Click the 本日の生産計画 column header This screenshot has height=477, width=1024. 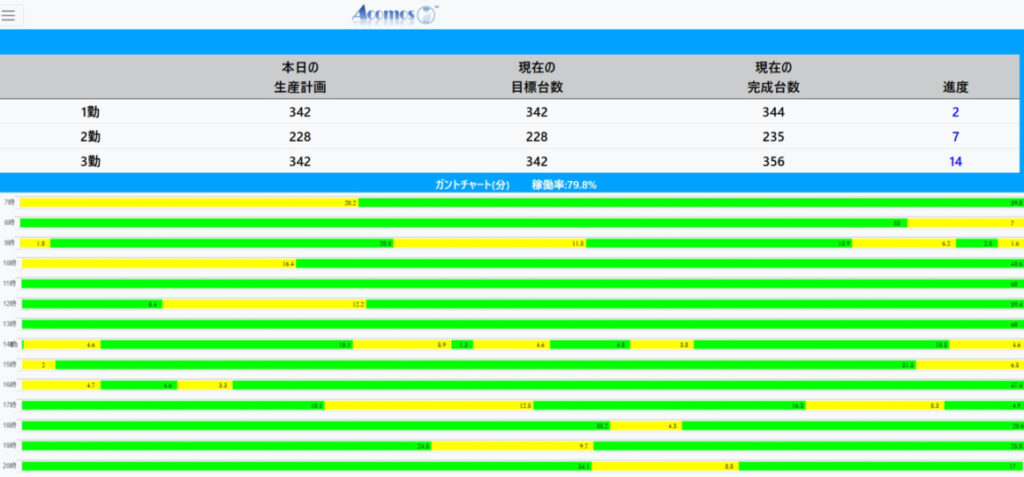pyautogui.click(x=300, y=78)
